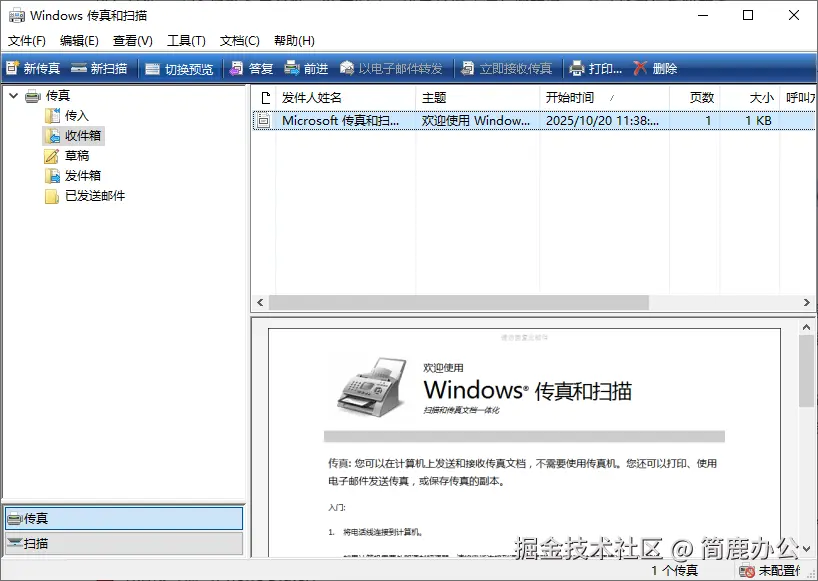Click the list's left horizontal scroll arrow
Image resolution: width=818 pixels, height=581 pixels.
(260, 302)
